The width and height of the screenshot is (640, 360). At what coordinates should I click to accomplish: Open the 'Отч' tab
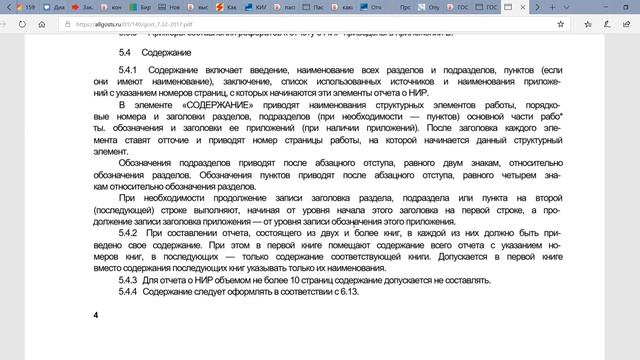(x=370, y=7)
